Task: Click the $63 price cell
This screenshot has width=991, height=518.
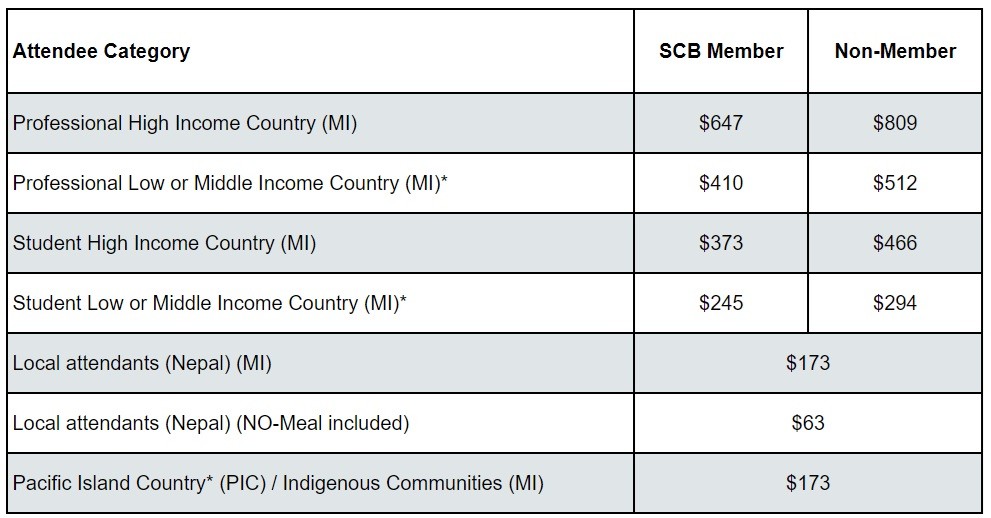Action: 808,423
